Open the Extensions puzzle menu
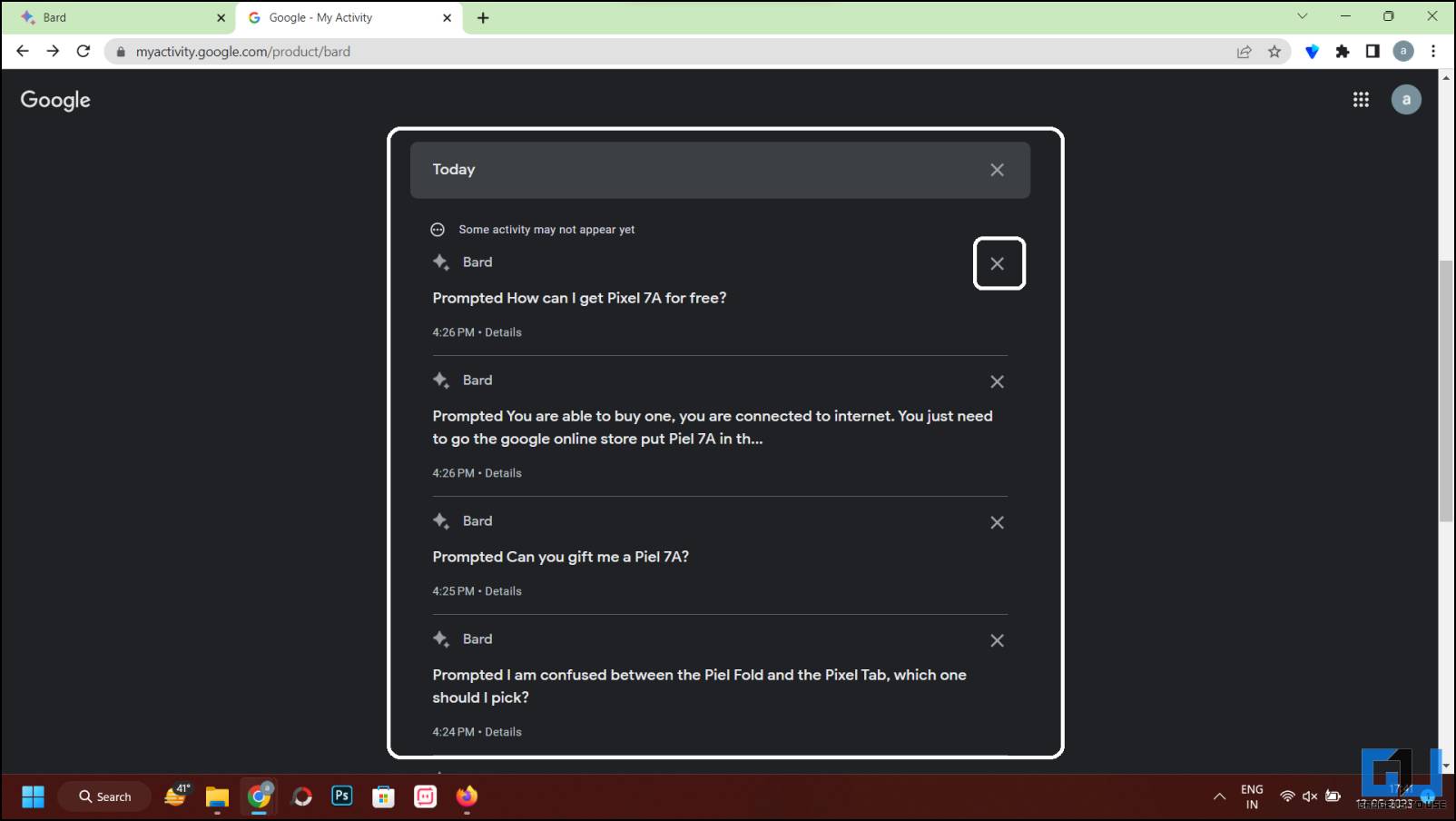 1343,52
